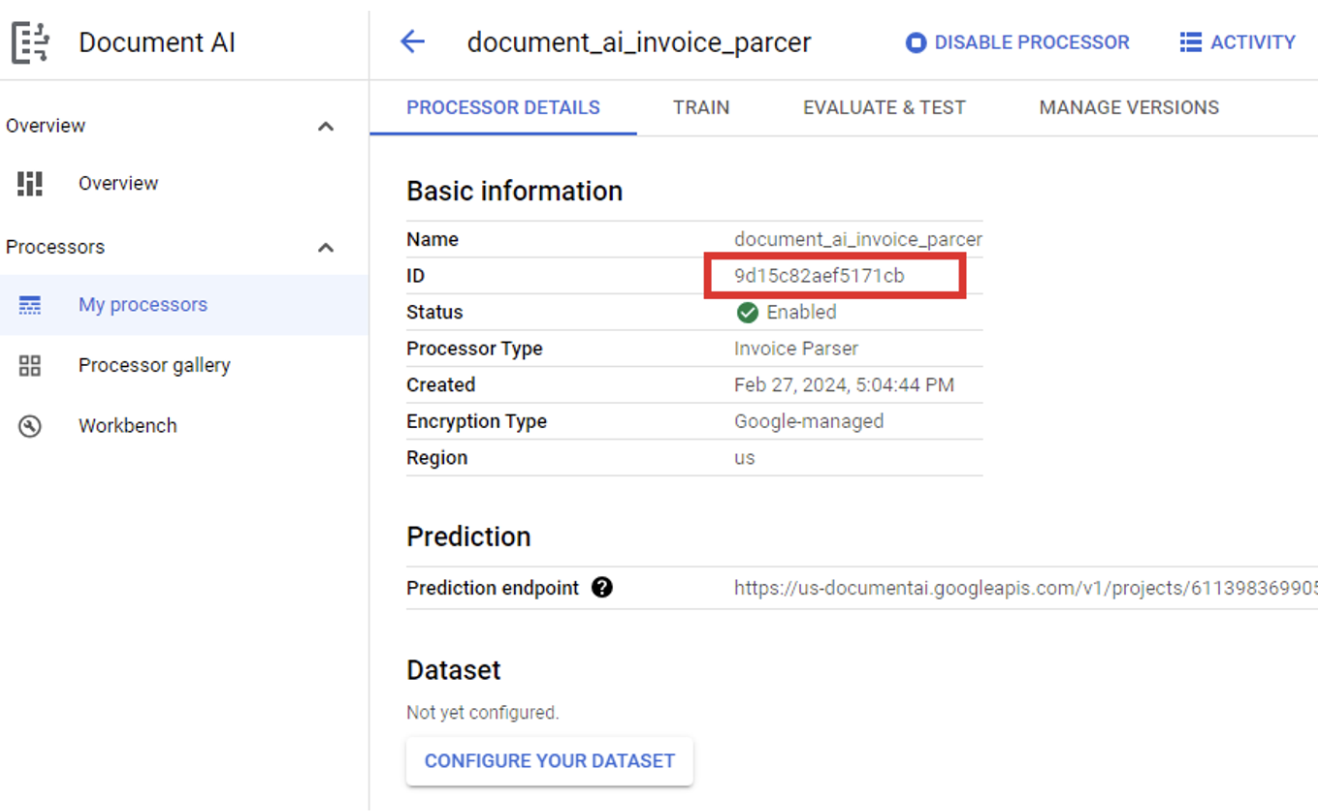
Task: Click the Encryption Type label
Action: coord(476,421)
